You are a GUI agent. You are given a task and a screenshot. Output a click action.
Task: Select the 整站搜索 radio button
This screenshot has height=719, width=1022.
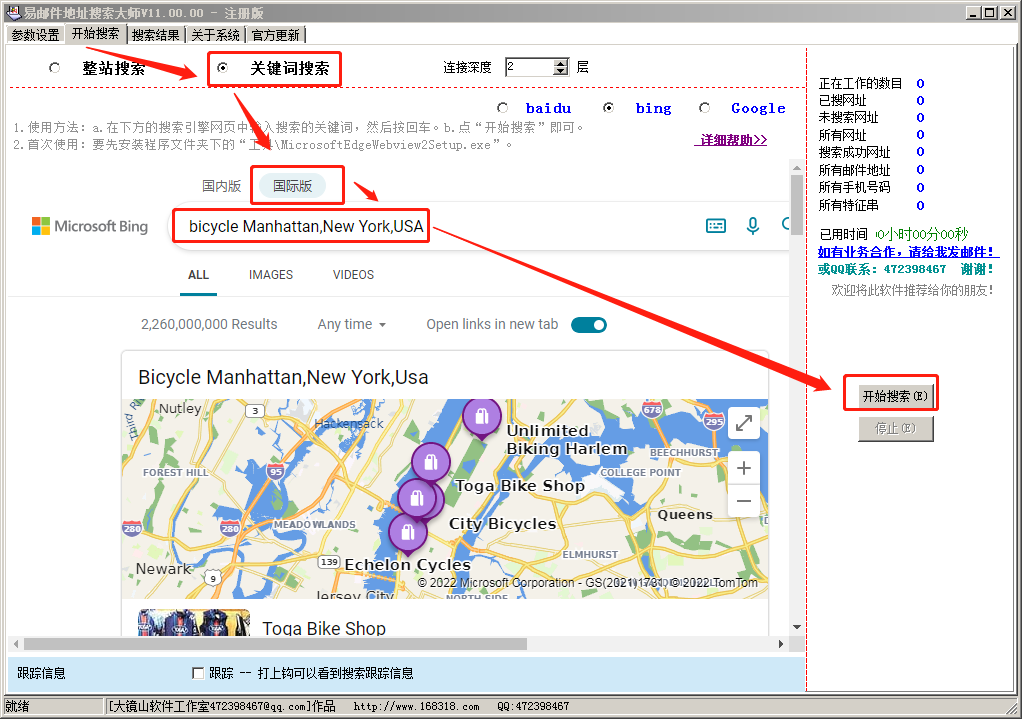55,68
